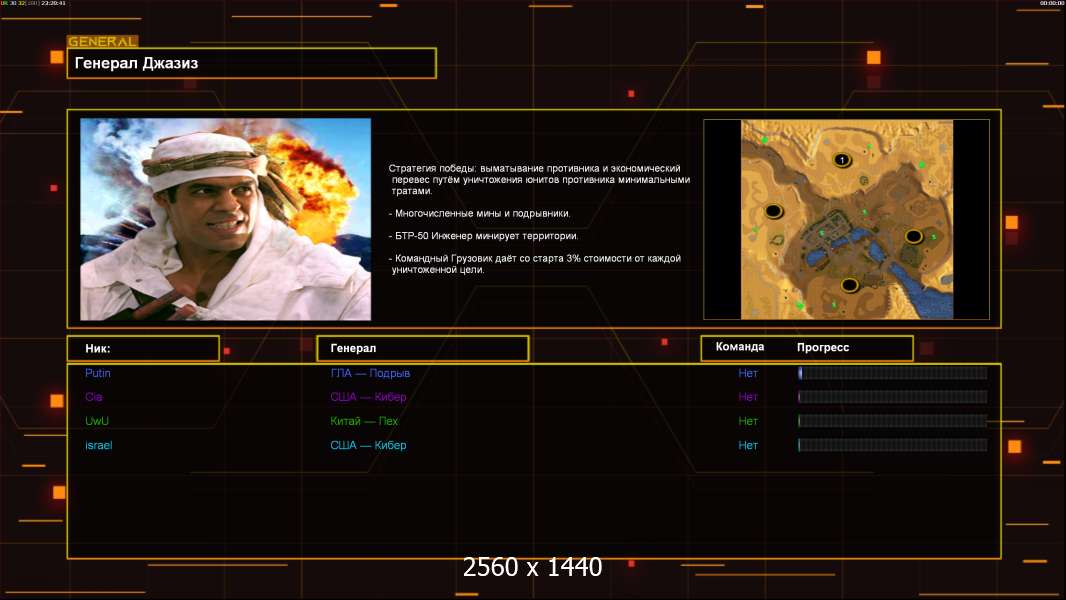Select player nickname 'israel'
The image size is (1066, 600).
coord(99,445)
